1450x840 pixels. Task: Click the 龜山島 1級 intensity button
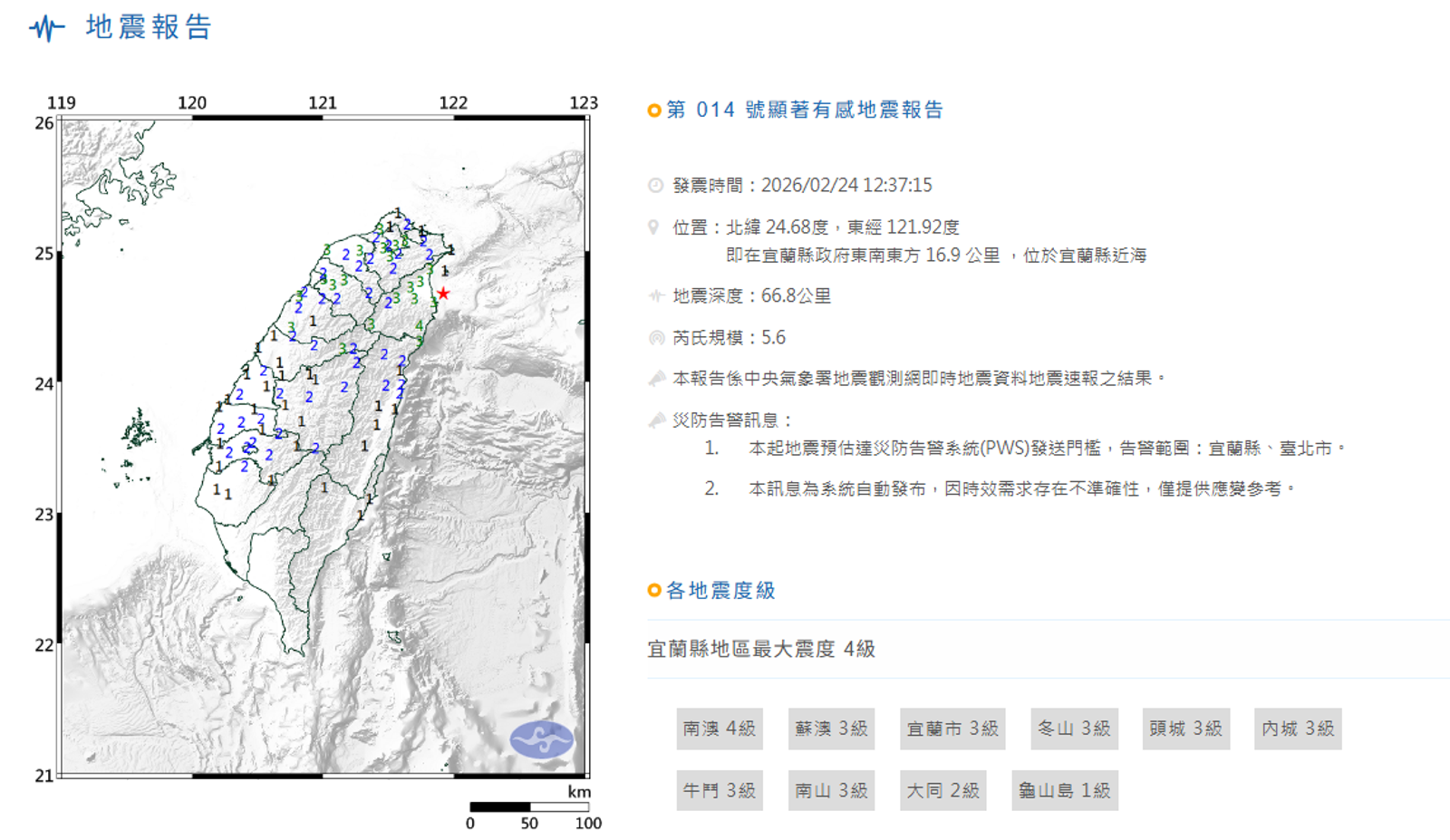tap(1064, 790)
